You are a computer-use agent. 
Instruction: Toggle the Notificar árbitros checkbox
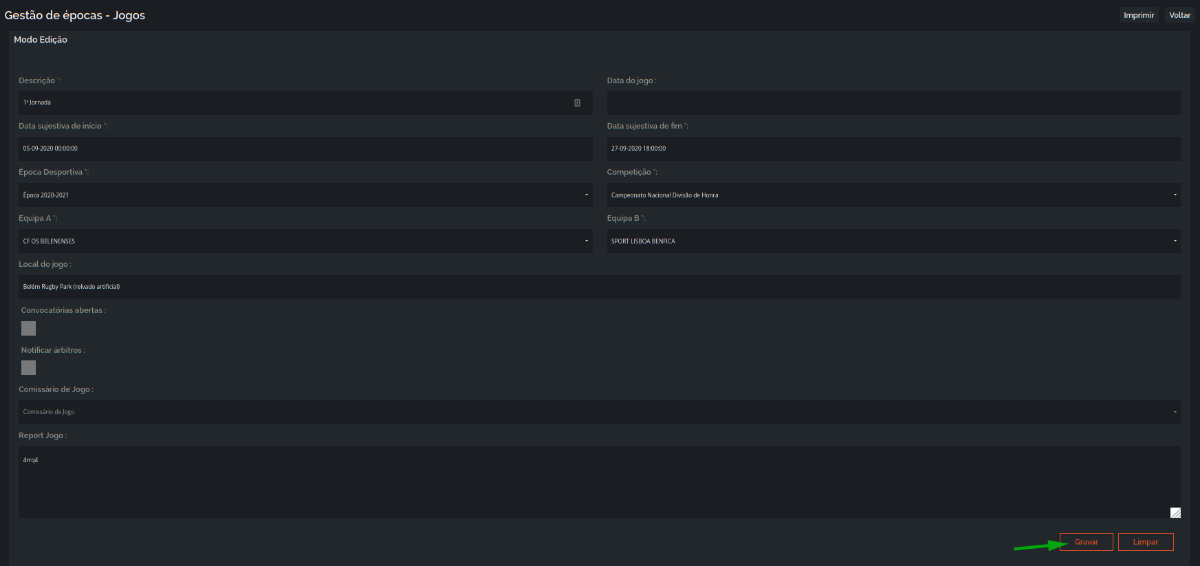pos(29,368)
